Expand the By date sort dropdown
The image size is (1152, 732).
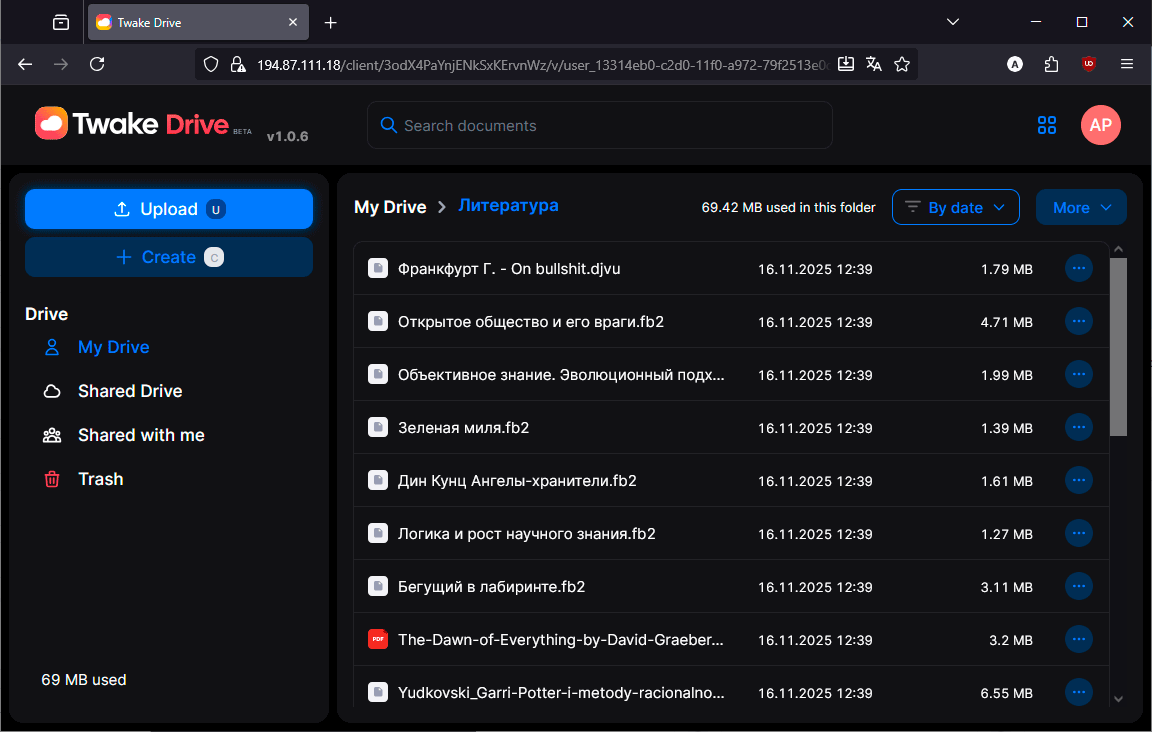point(955,208)
